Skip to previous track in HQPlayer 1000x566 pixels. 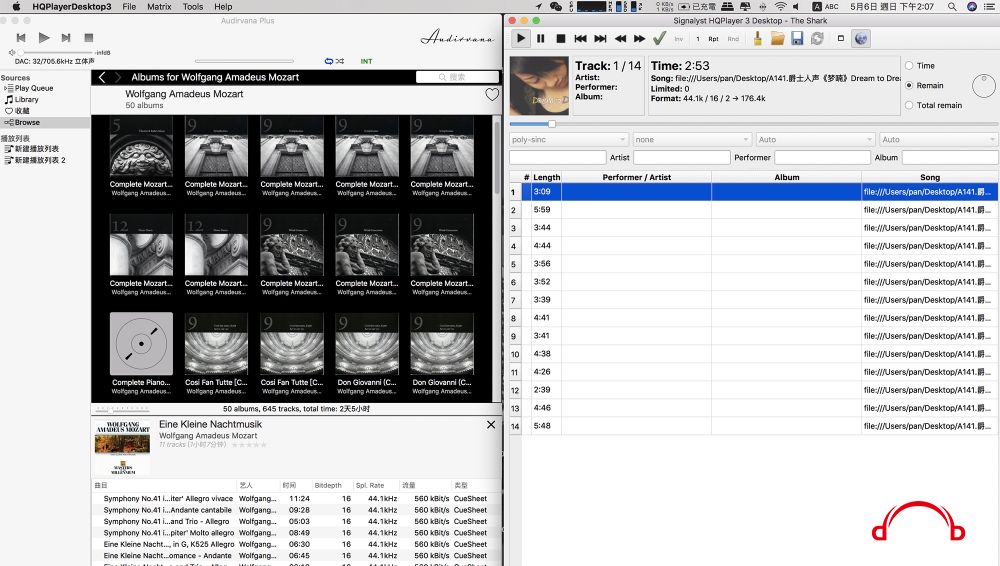click(x=580, y=39)
